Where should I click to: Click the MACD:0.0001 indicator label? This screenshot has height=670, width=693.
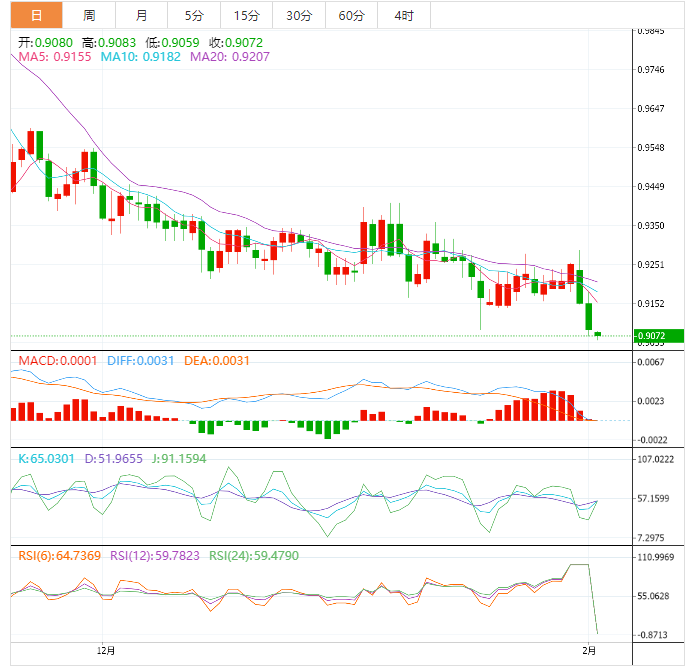[55, 360]
